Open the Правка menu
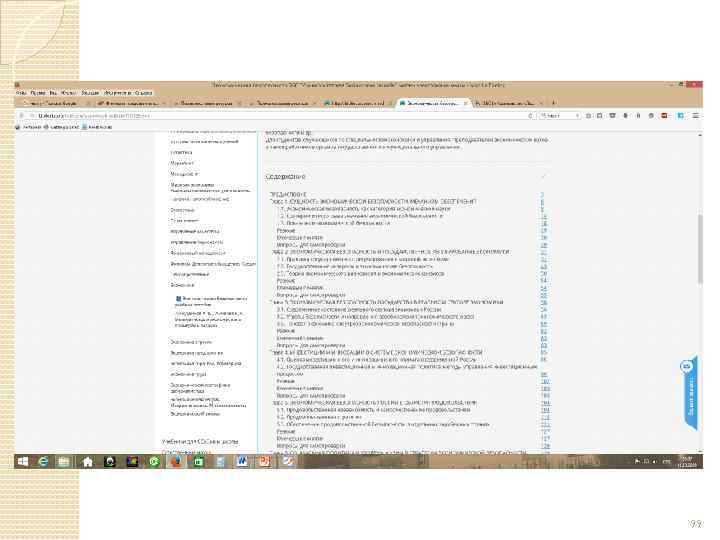The width and height of the screenshot is (720, 540). click(38, 93)
